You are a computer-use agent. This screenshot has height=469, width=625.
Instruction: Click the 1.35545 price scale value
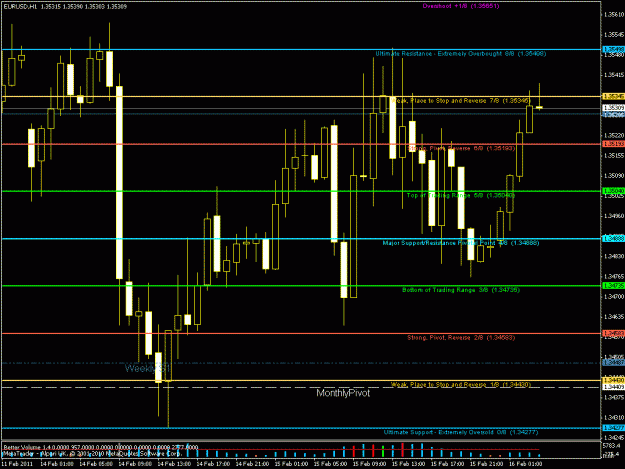tap(614, 35)
